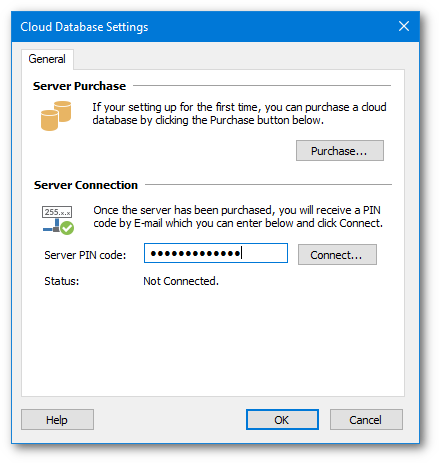Focus the Server PIN code field
The height and width of the screenshot is (463, 439).
tap(216, 253)
